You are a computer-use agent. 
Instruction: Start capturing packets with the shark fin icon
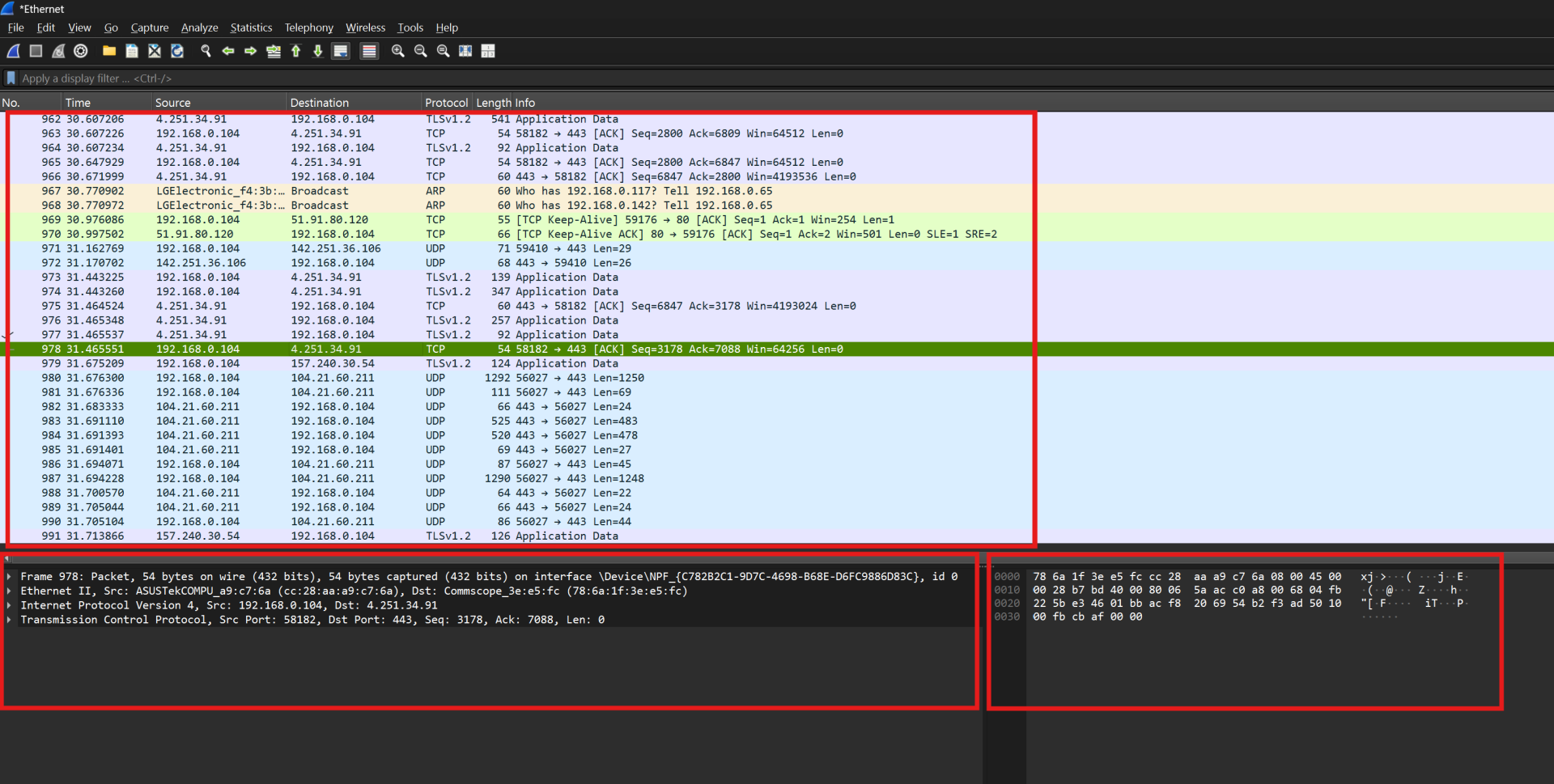[x=14, y=51]
